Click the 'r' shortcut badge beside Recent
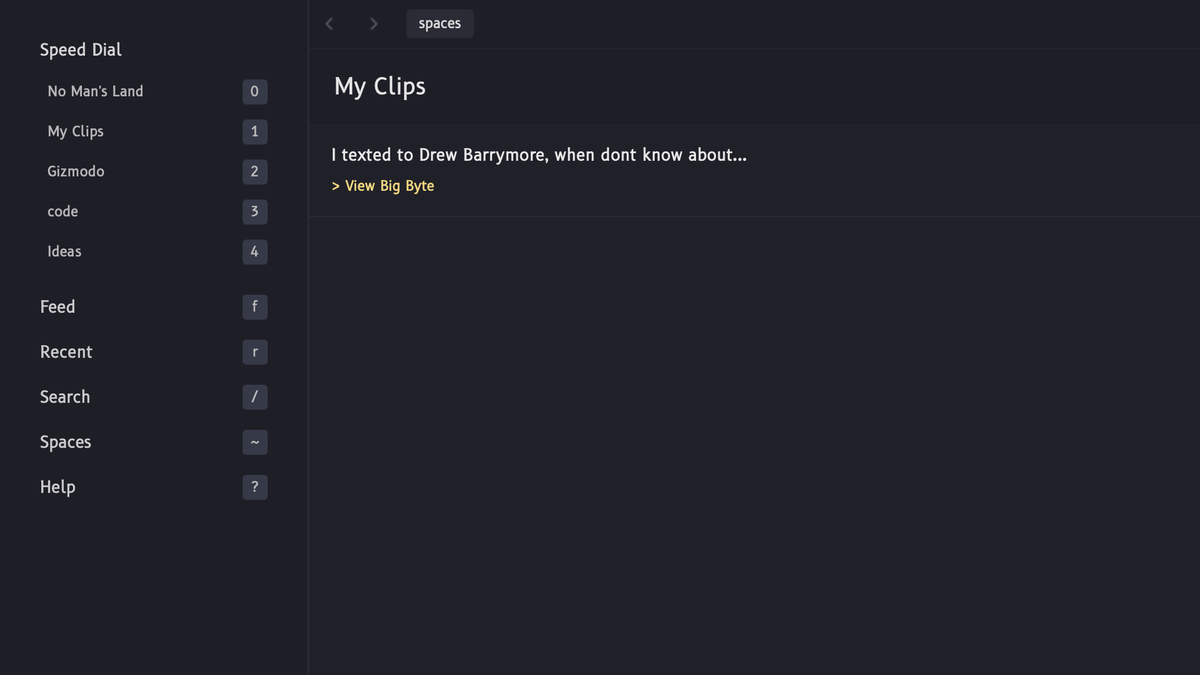The image size is (1200, 675). tap(254, 352)
